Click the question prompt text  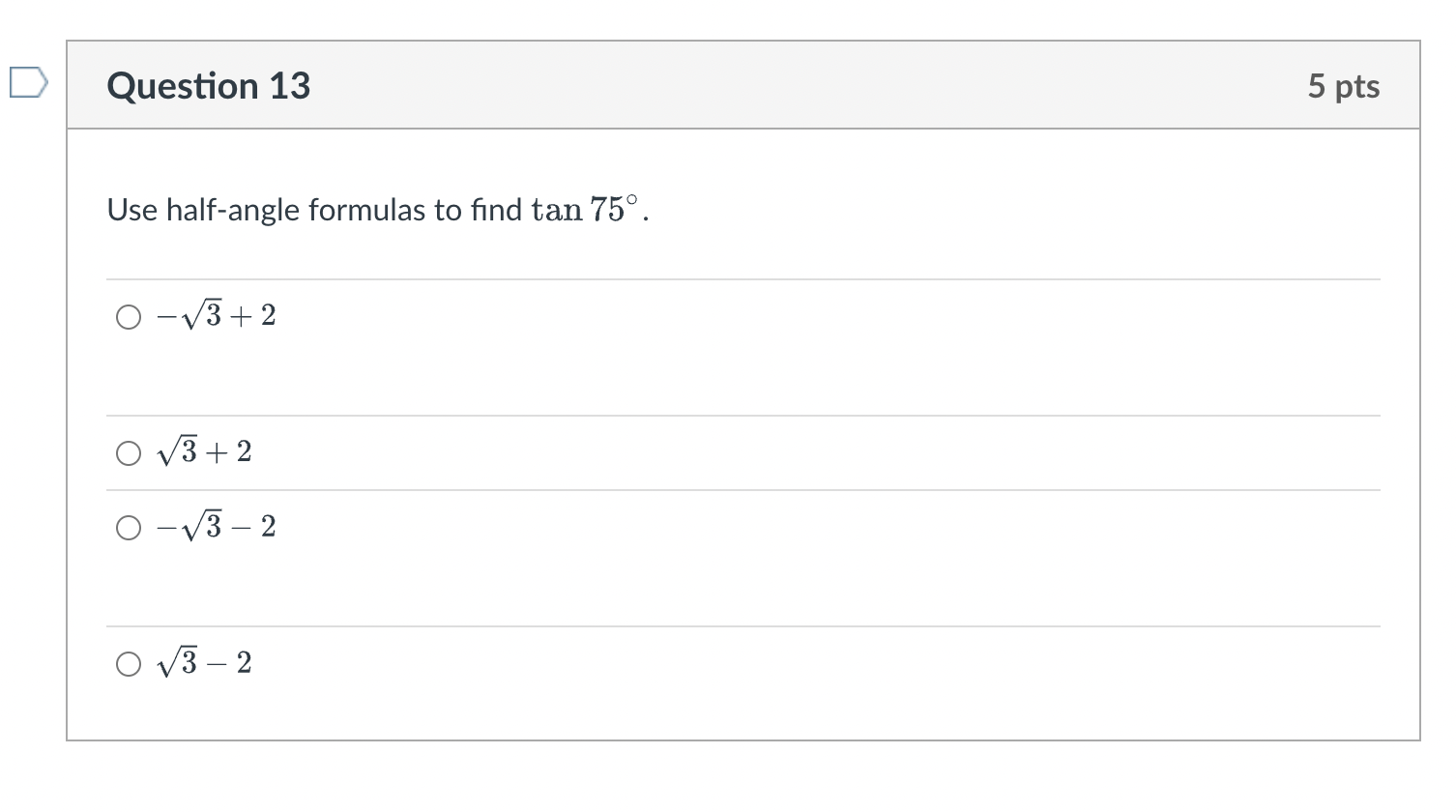tap(377, 209)
